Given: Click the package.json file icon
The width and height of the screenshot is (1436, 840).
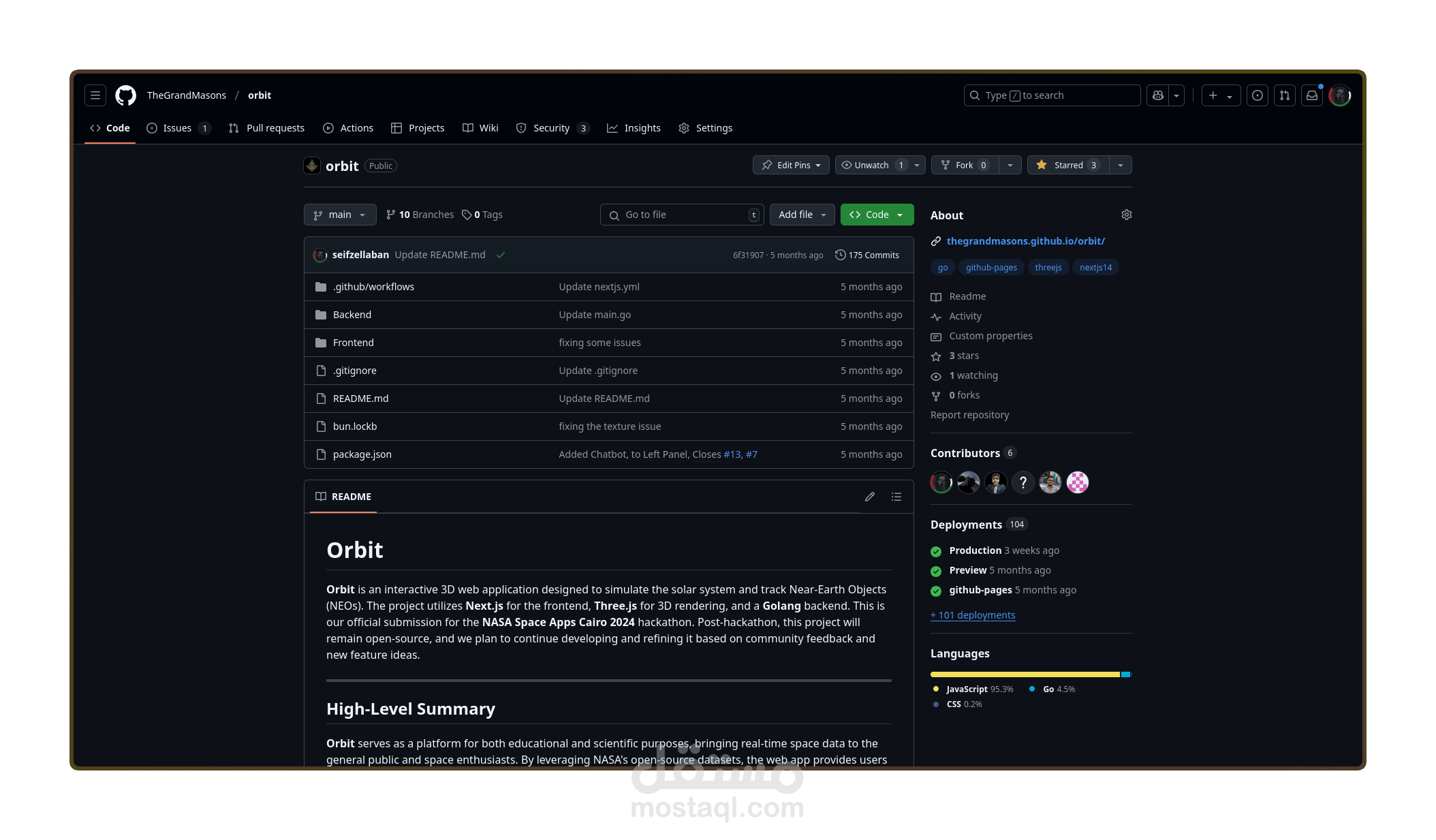Looking at the screenshot, I should 321,454.
